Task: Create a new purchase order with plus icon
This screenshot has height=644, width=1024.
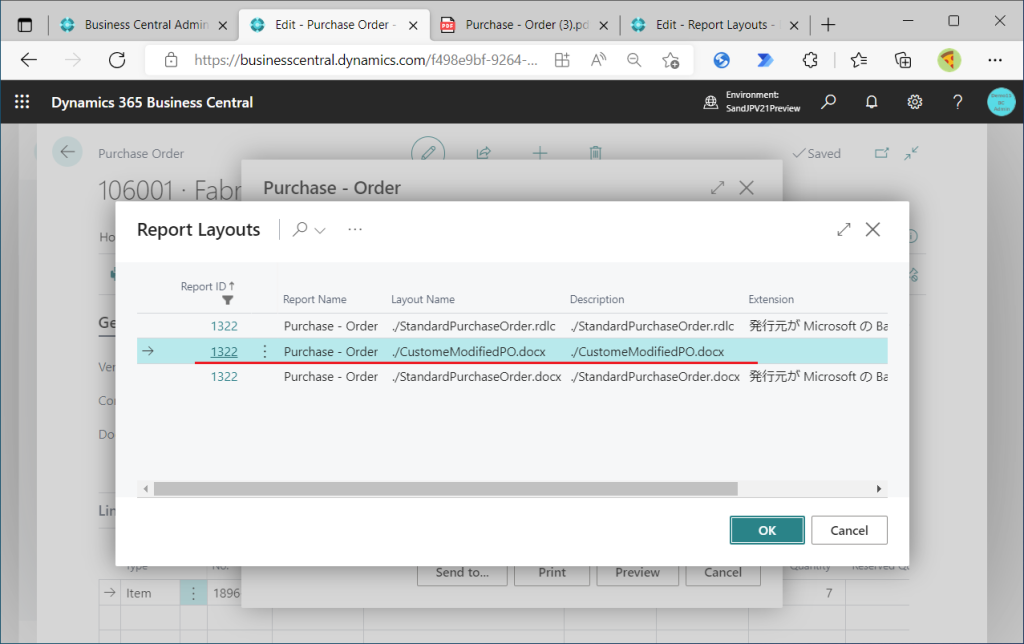Action: 539,153
